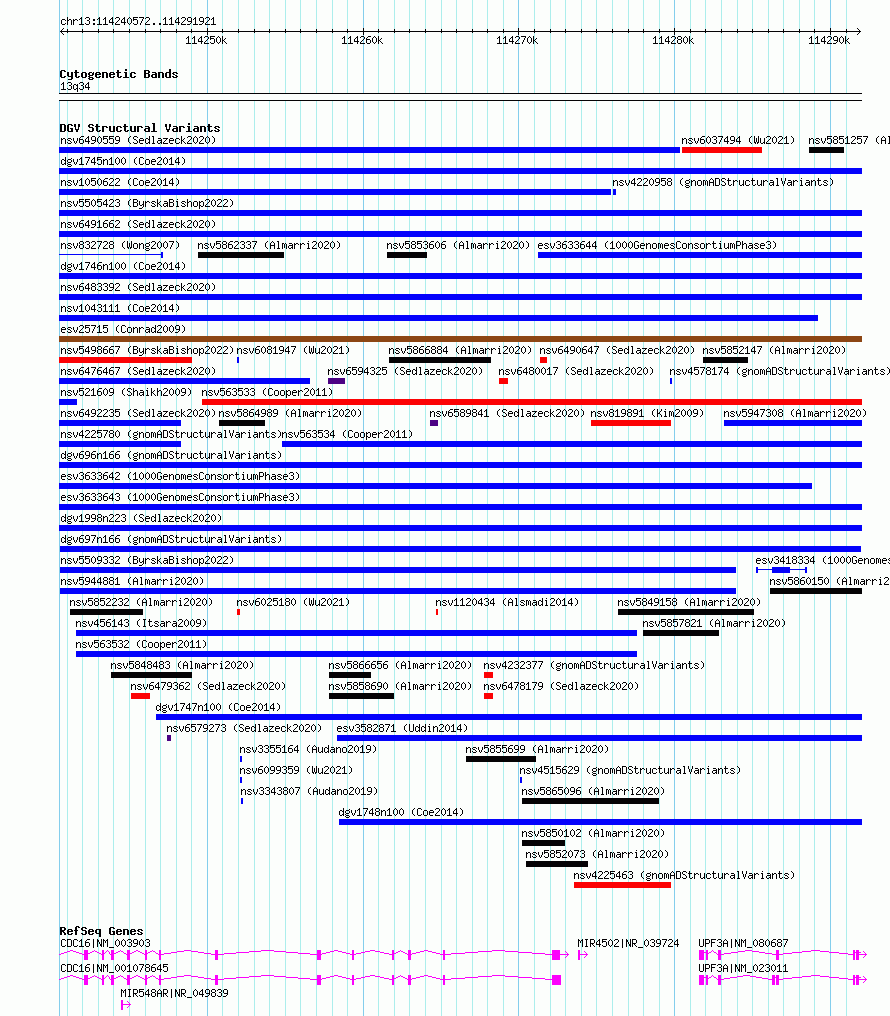
Task: Open CDC16|NM_003903 gene label
Action: coord(105,943)
